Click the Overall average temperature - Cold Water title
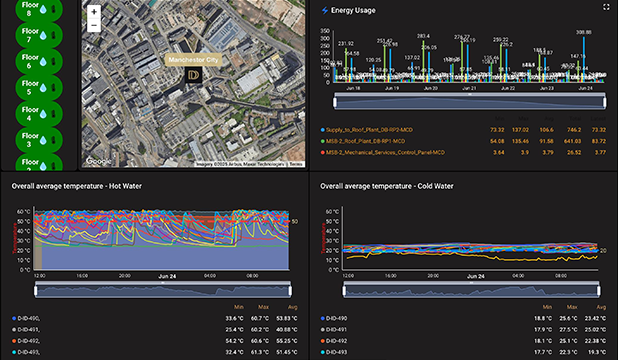Viewport: 618px width, 360px height. coord(387,186)
